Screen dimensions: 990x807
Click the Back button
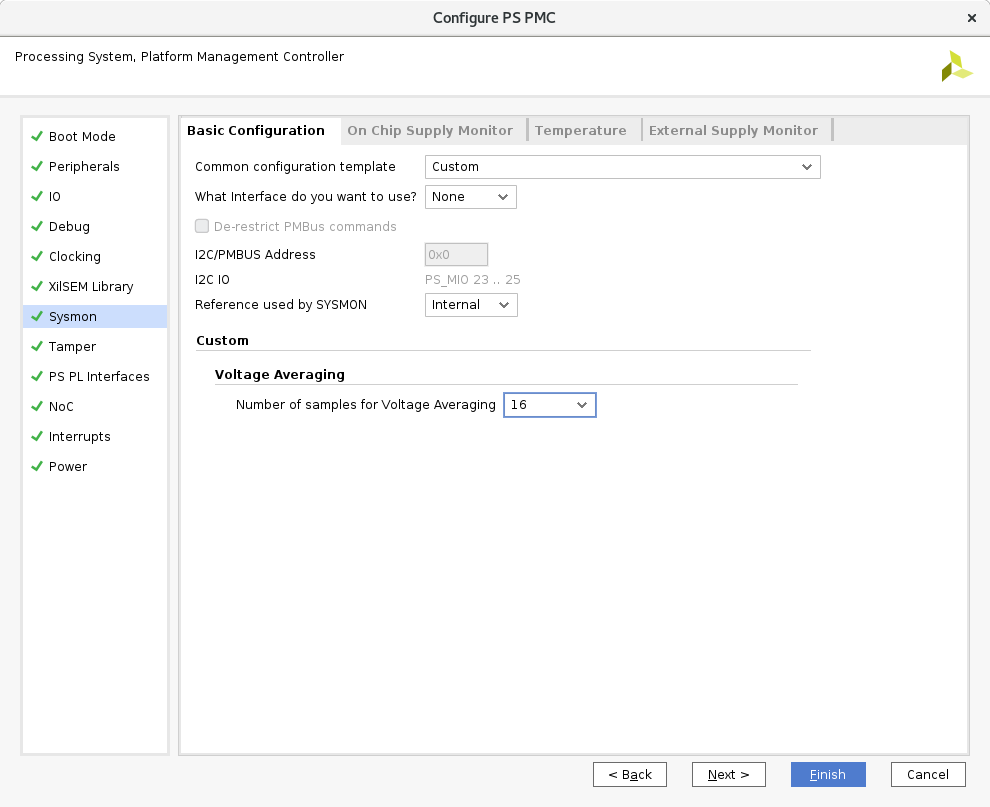pyautogui.click(x=630, y=775)
